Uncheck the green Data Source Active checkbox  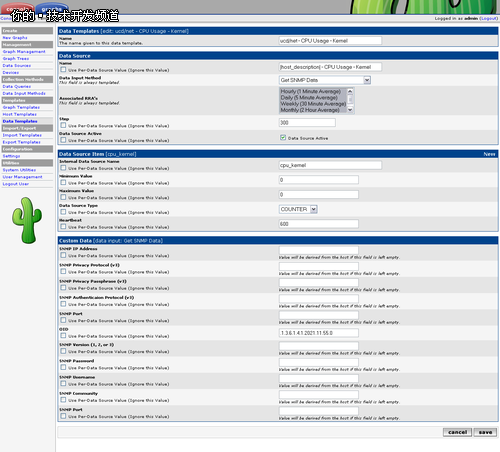[283, 138]
